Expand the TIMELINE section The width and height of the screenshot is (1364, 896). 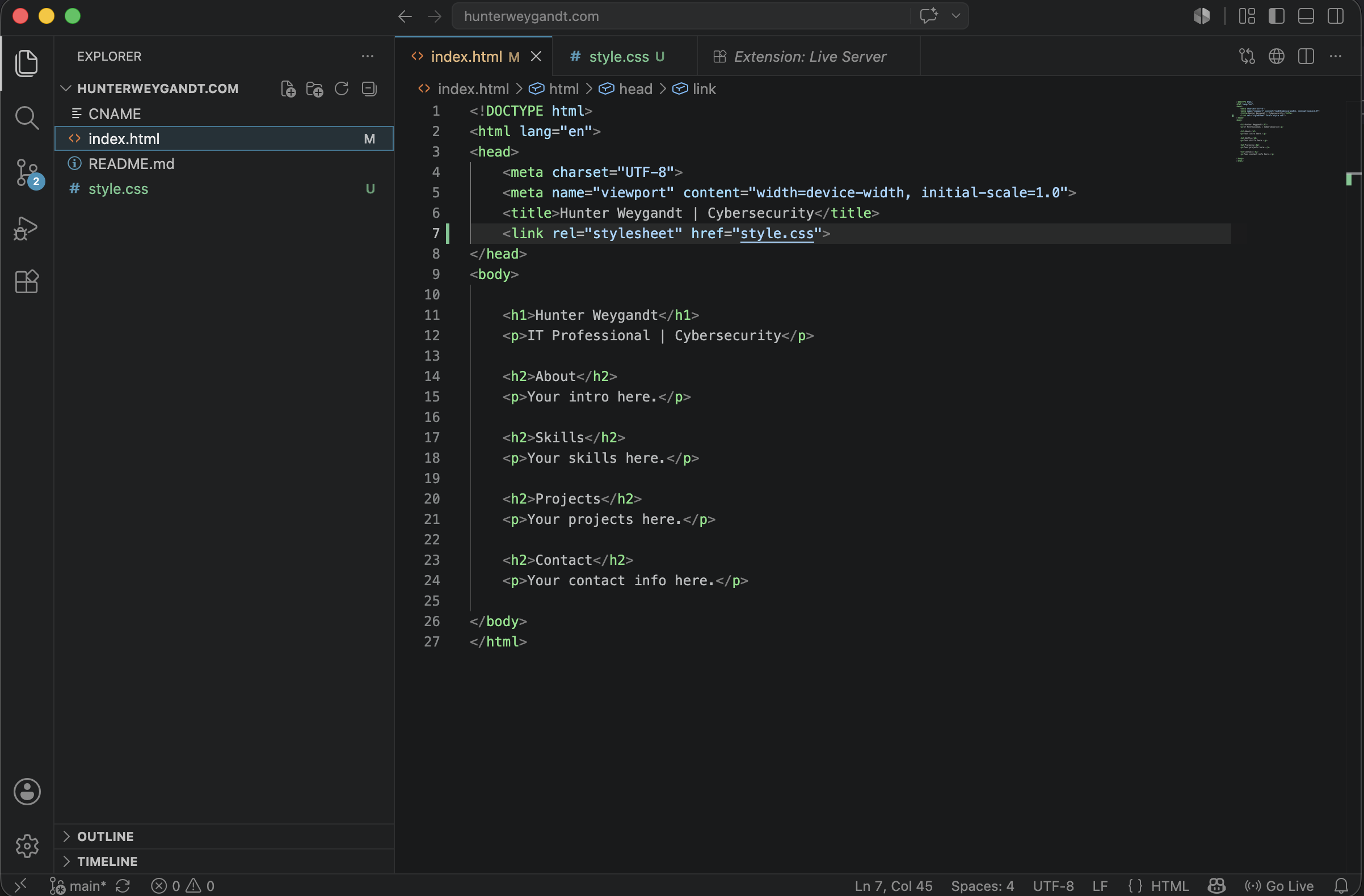click(x=224, y=861)
